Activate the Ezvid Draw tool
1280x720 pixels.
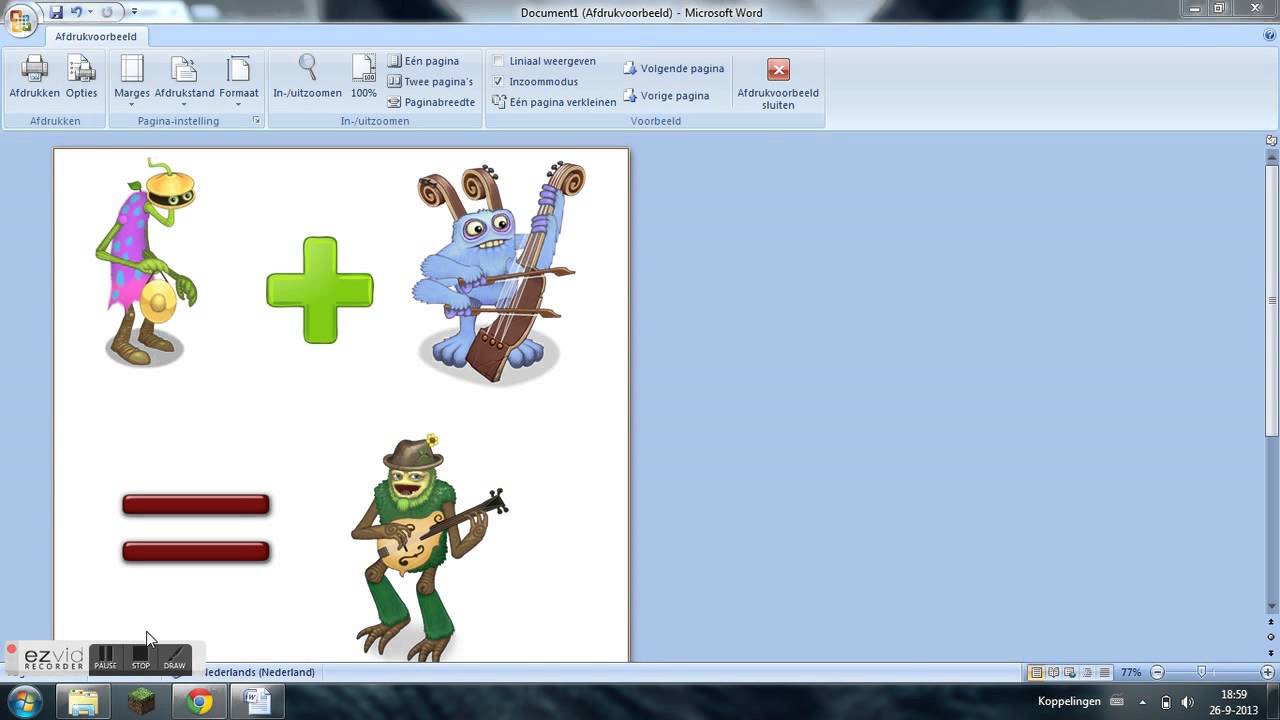[175, 657]
